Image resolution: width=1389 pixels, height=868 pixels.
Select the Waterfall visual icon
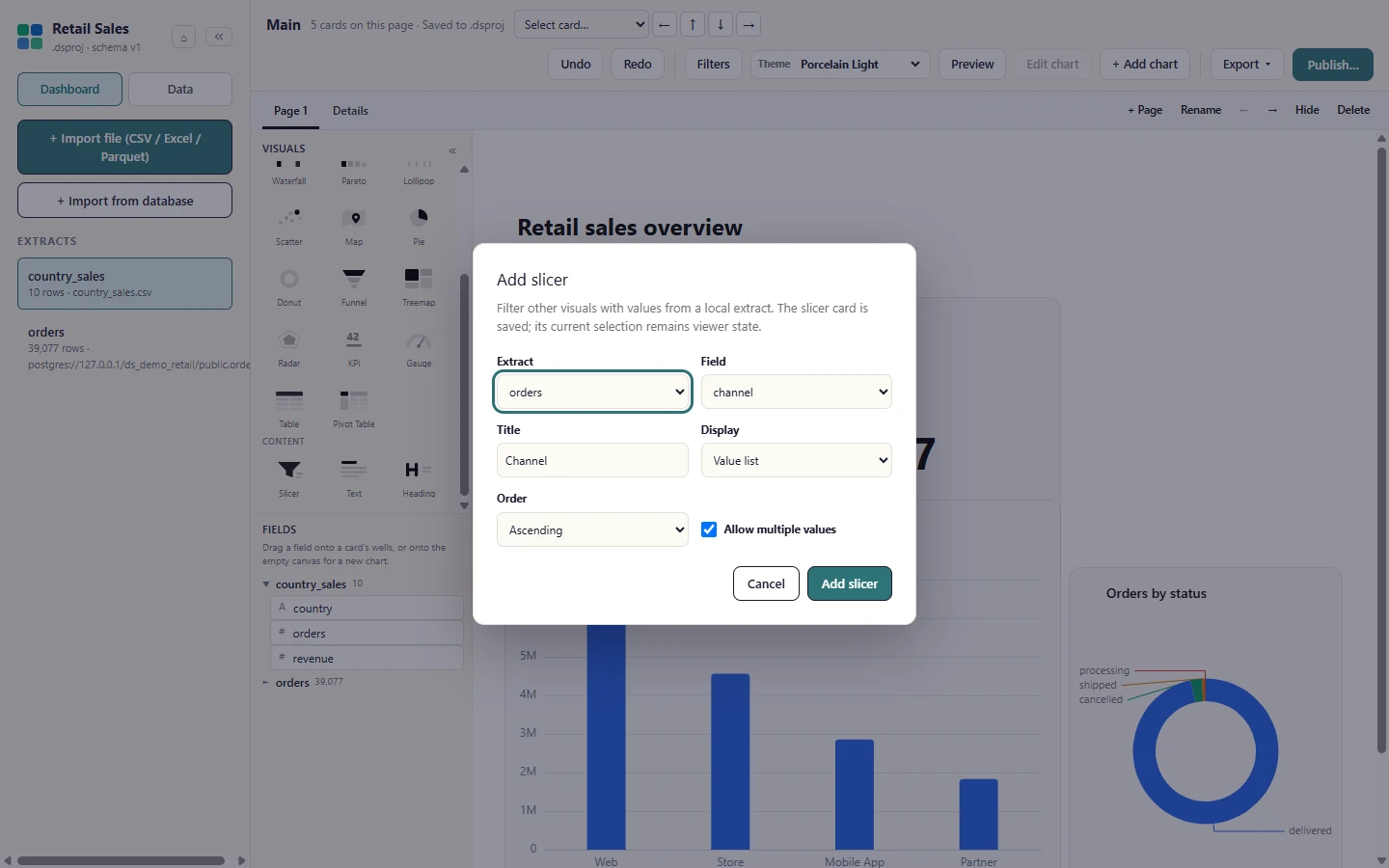pos(288,172)
